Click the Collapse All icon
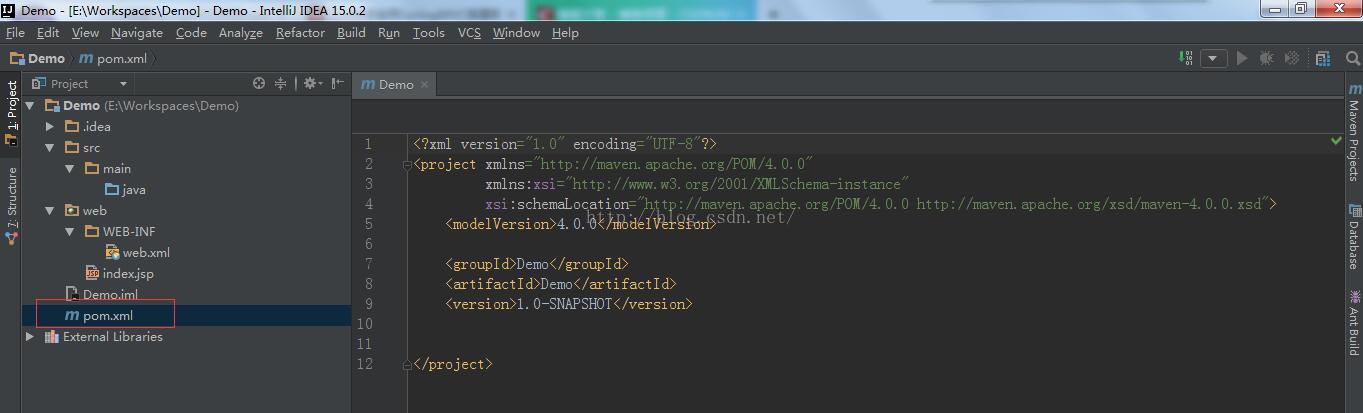This screenshot has height=413, width=1363. pos(281,83)
